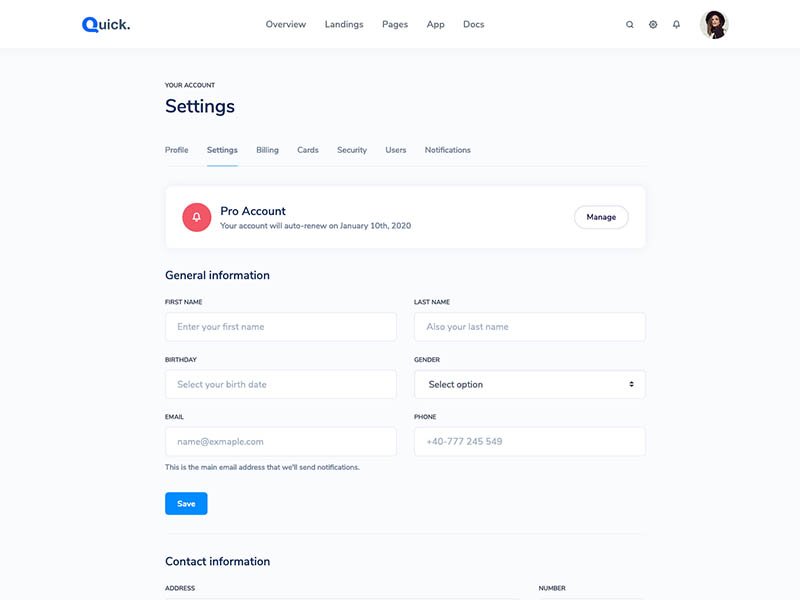This screenshot has width=800, height=600.
Task: Go to the Notifications tab
Action: [x=447, y=150]
